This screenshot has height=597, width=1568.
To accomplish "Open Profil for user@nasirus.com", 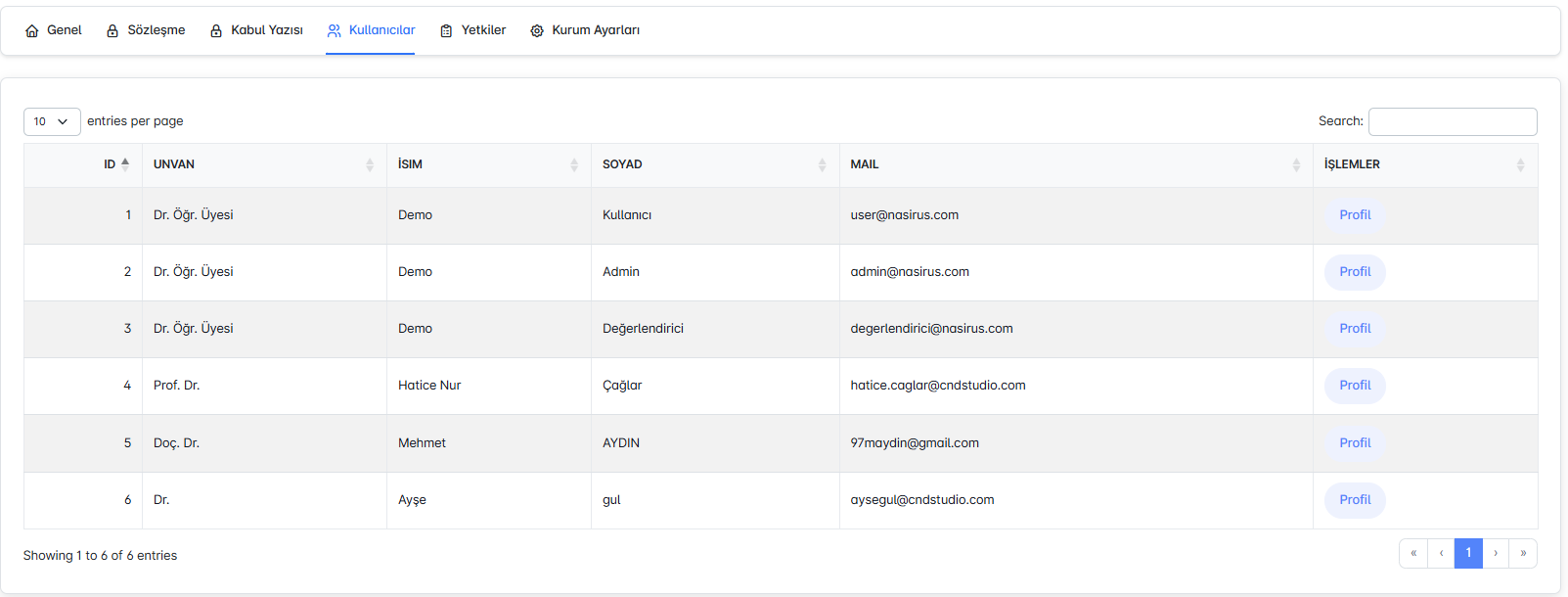I will point(1355,215).
